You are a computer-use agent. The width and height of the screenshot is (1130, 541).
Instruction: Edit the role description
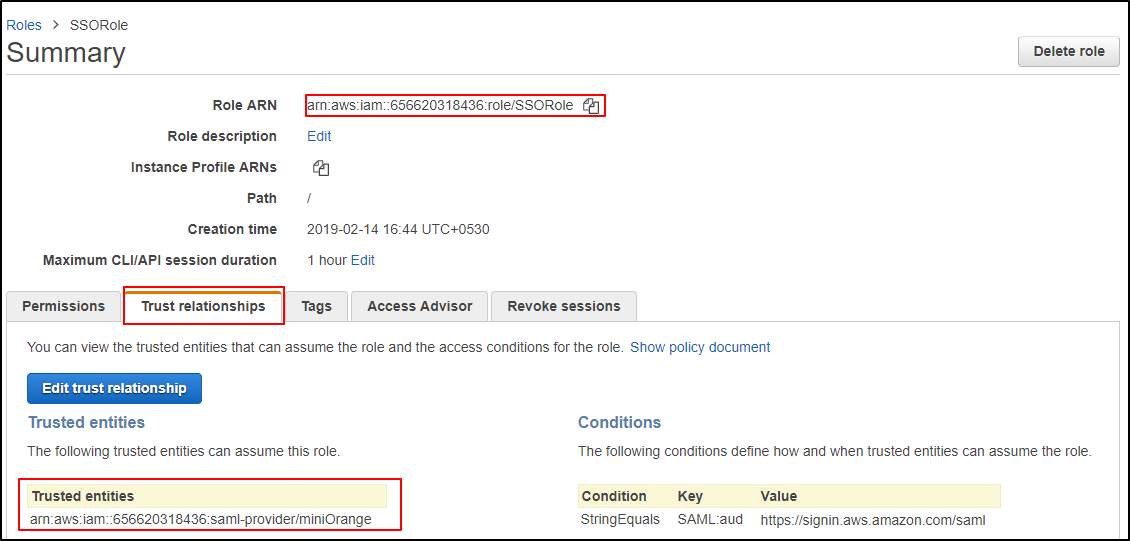click(x=319, y=136)
